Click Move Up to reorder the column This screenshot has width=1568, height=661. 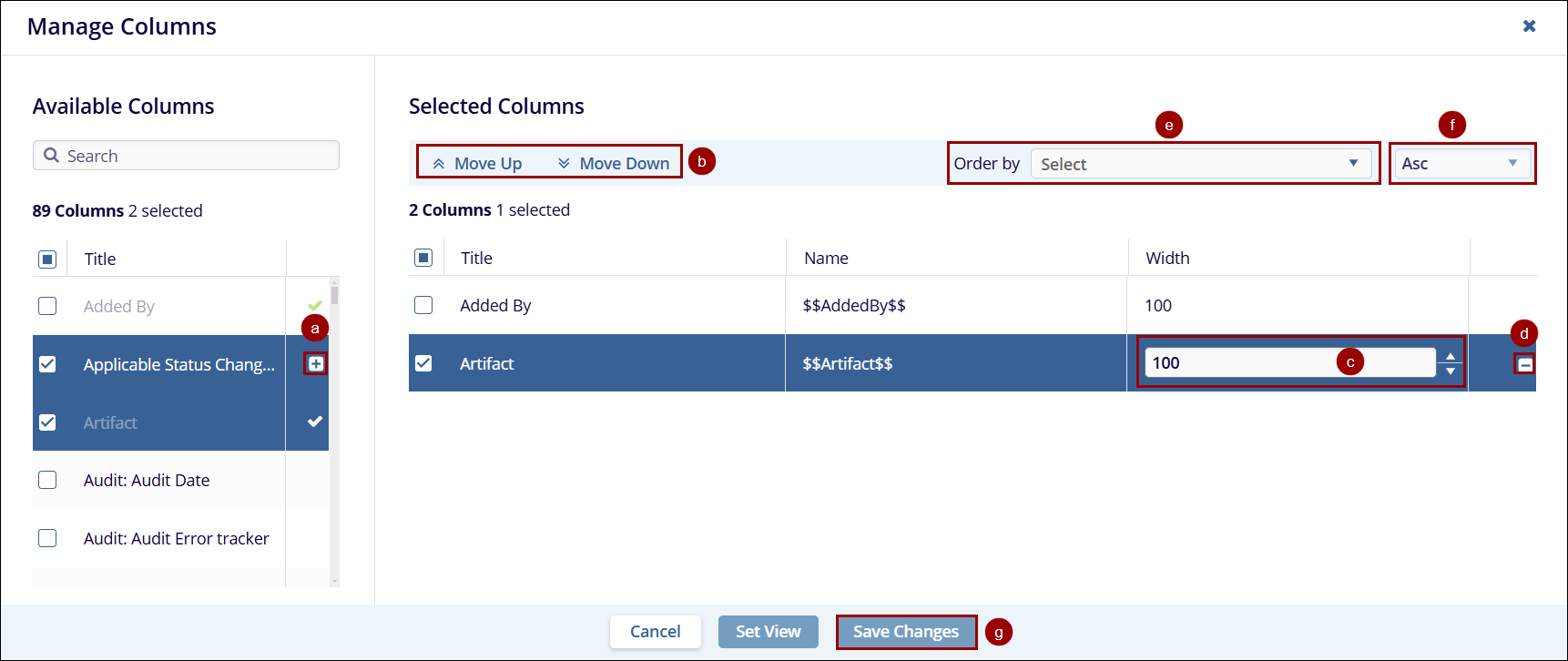(x=478, y=163)
